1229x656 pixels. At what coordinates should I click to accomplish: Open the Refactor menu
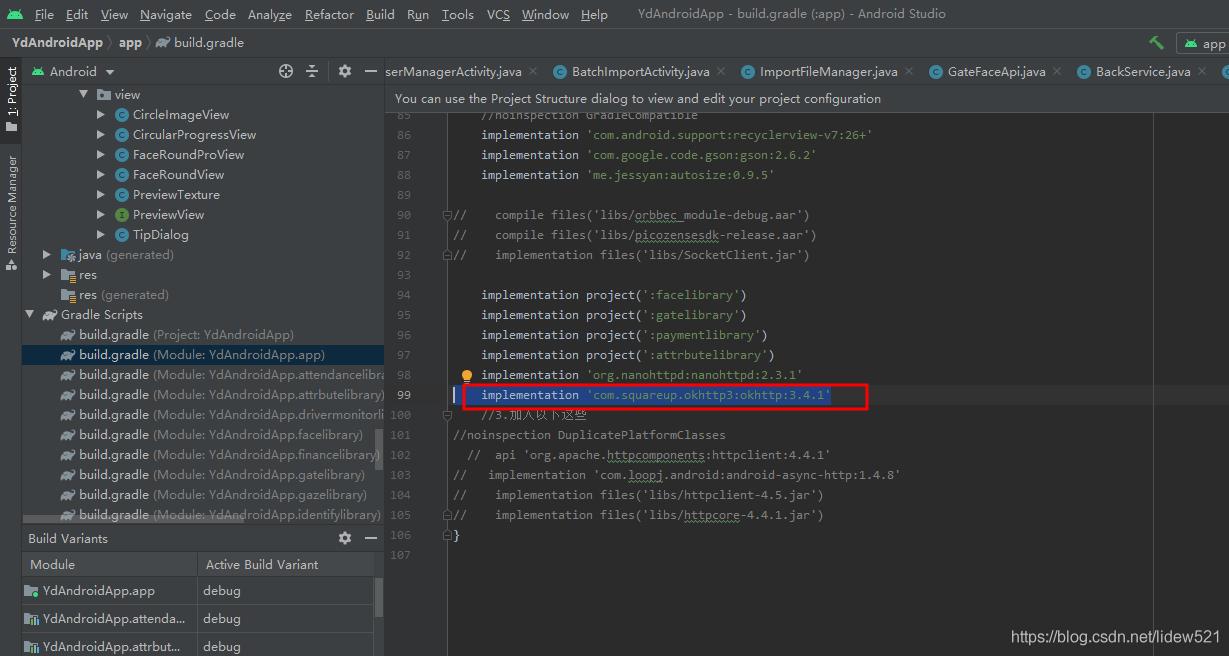[x=329, y=14]
